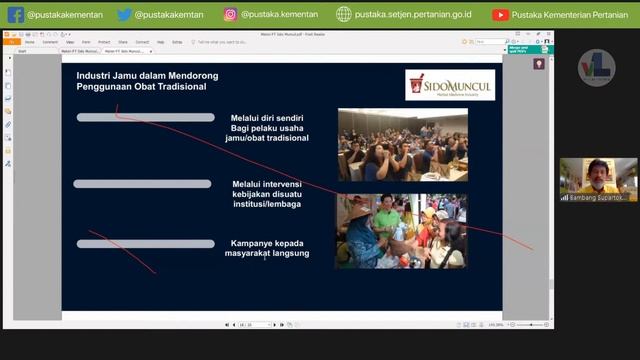This screenshot has height=360, width=640.
Task: Open the Home ribbon tab
Action: pyautogui.click(x=30, y=42)
